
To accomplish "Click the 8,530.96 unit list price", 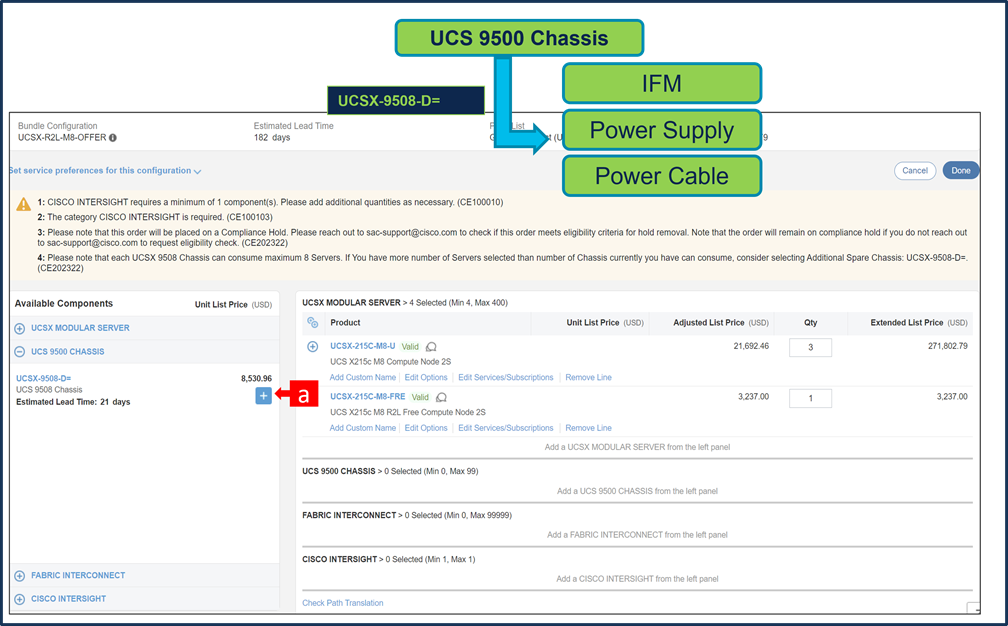I will point(256,379).
